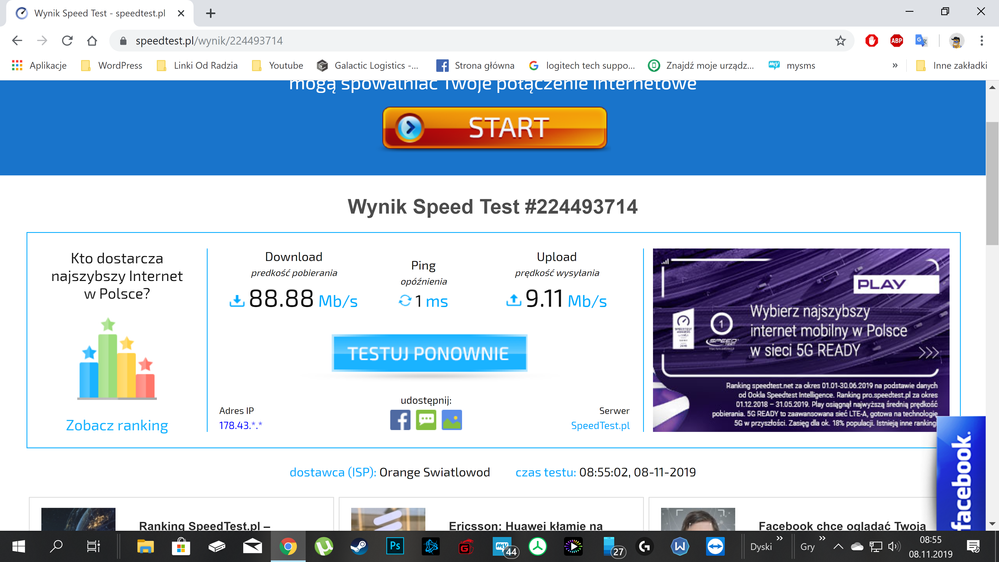The width and height of the screenshot is (999, 562).
Task: Open the Aplikacje apps shortcut
Action: pyautogui.click(x=40, y=65)
